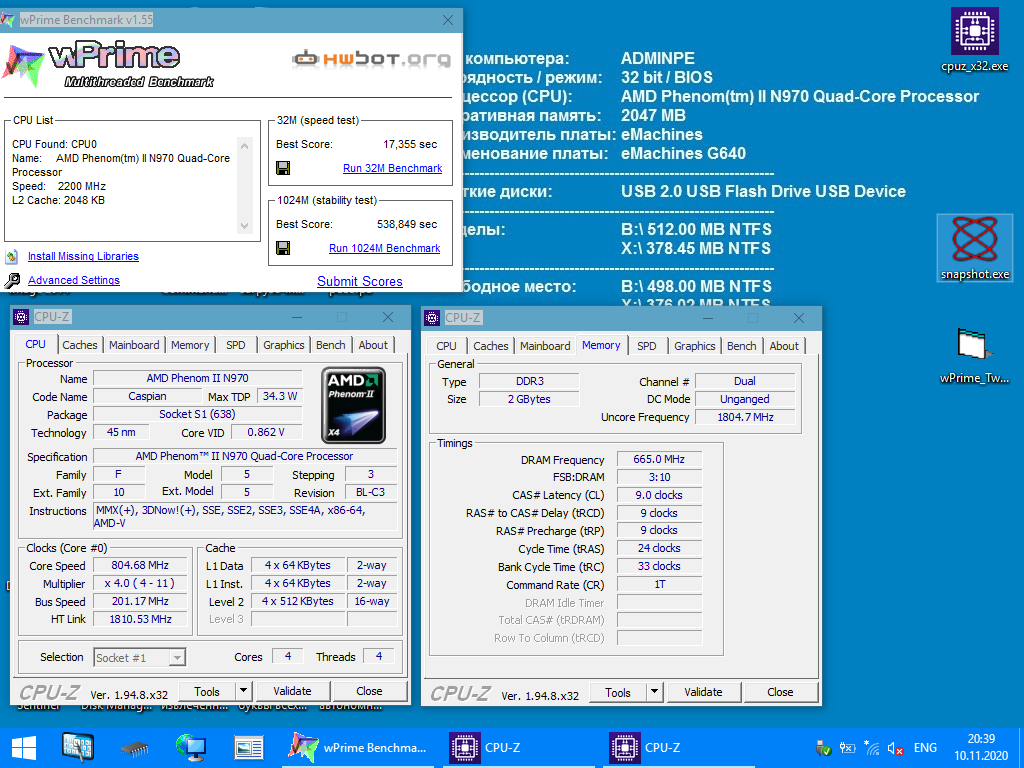Image resolution: width=1024 pixels, height=768 pixels.
Task: Switch to Memory tab in left CPU-Z
Action: pyautogui.click(x=190, y=345)
